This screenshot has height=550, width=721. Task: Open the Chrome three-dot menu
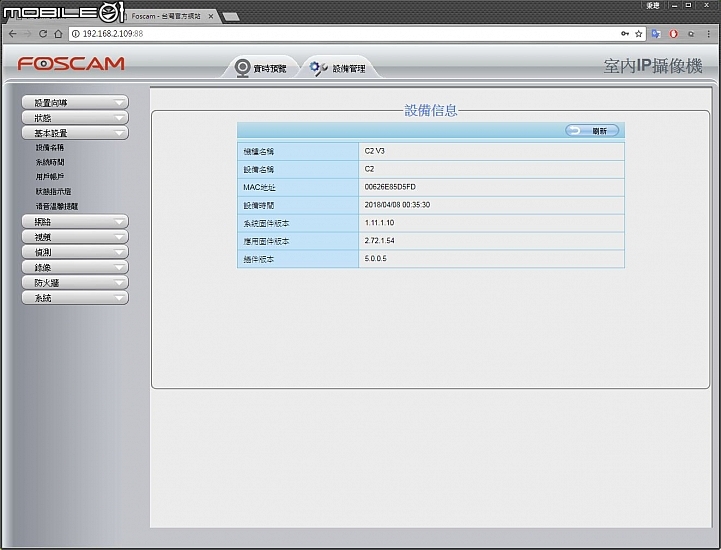[709, 34]
